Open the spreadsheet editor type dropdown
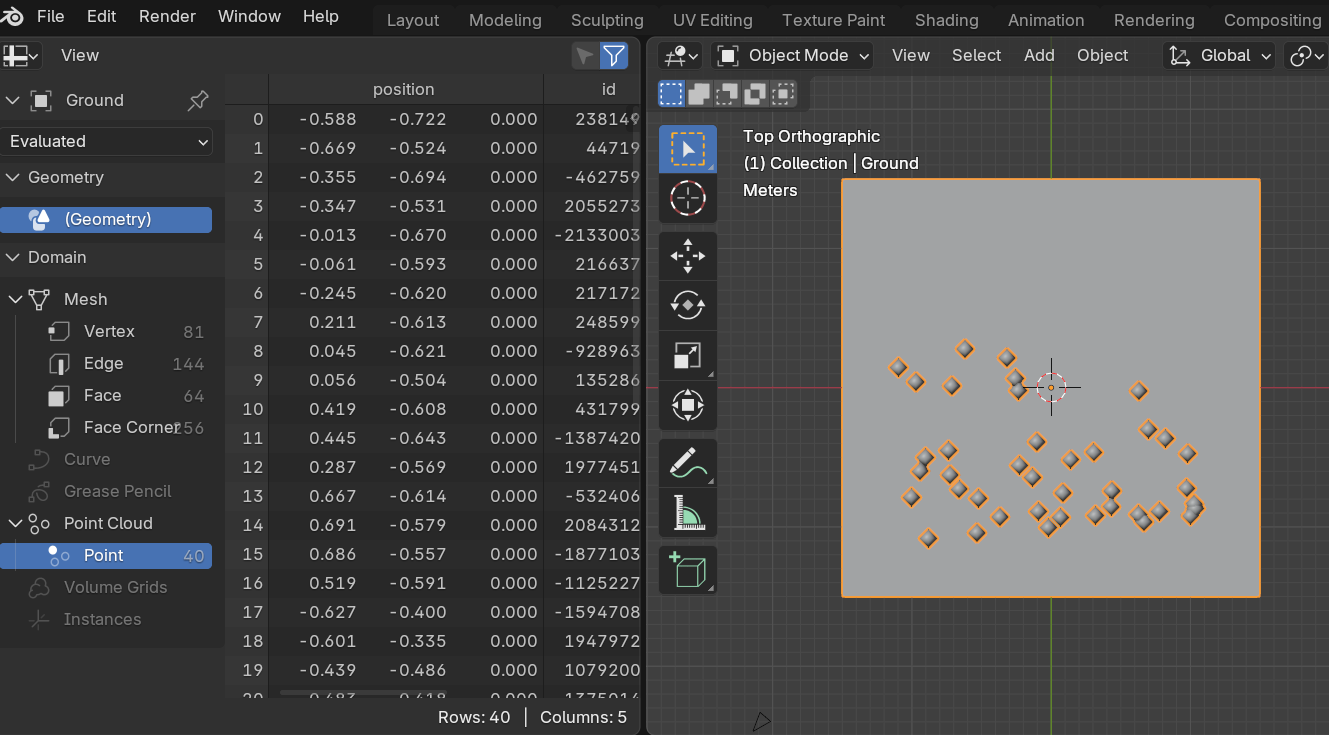Screen dimensions: 1329x735 [21, 56]
